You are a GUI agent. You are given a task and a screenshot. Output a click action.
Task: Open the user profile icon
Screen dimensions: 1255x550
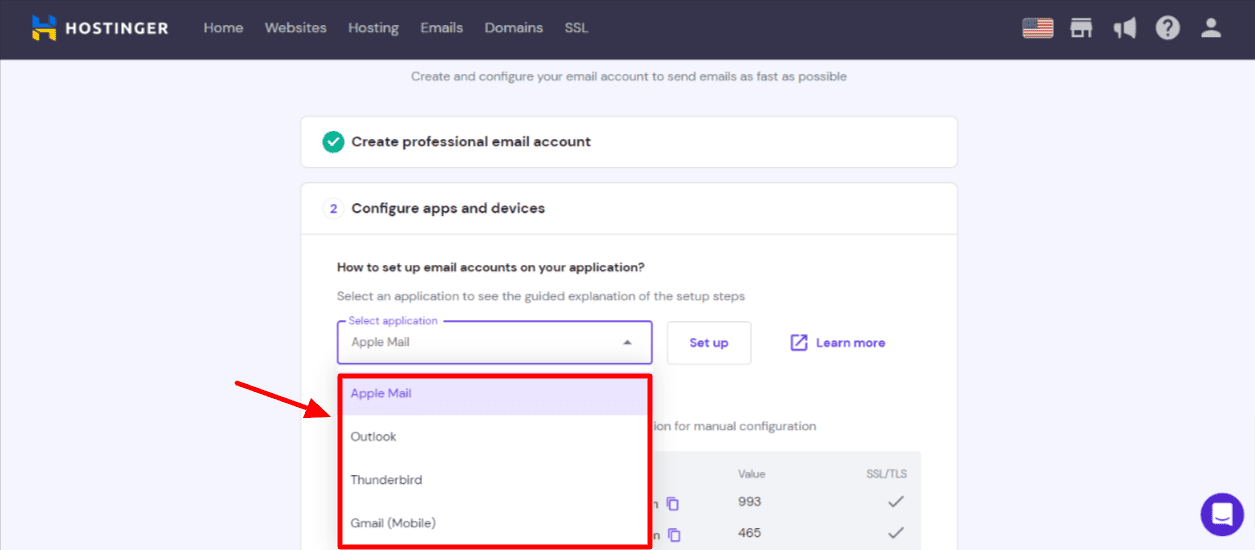[x=1211, y=28]
